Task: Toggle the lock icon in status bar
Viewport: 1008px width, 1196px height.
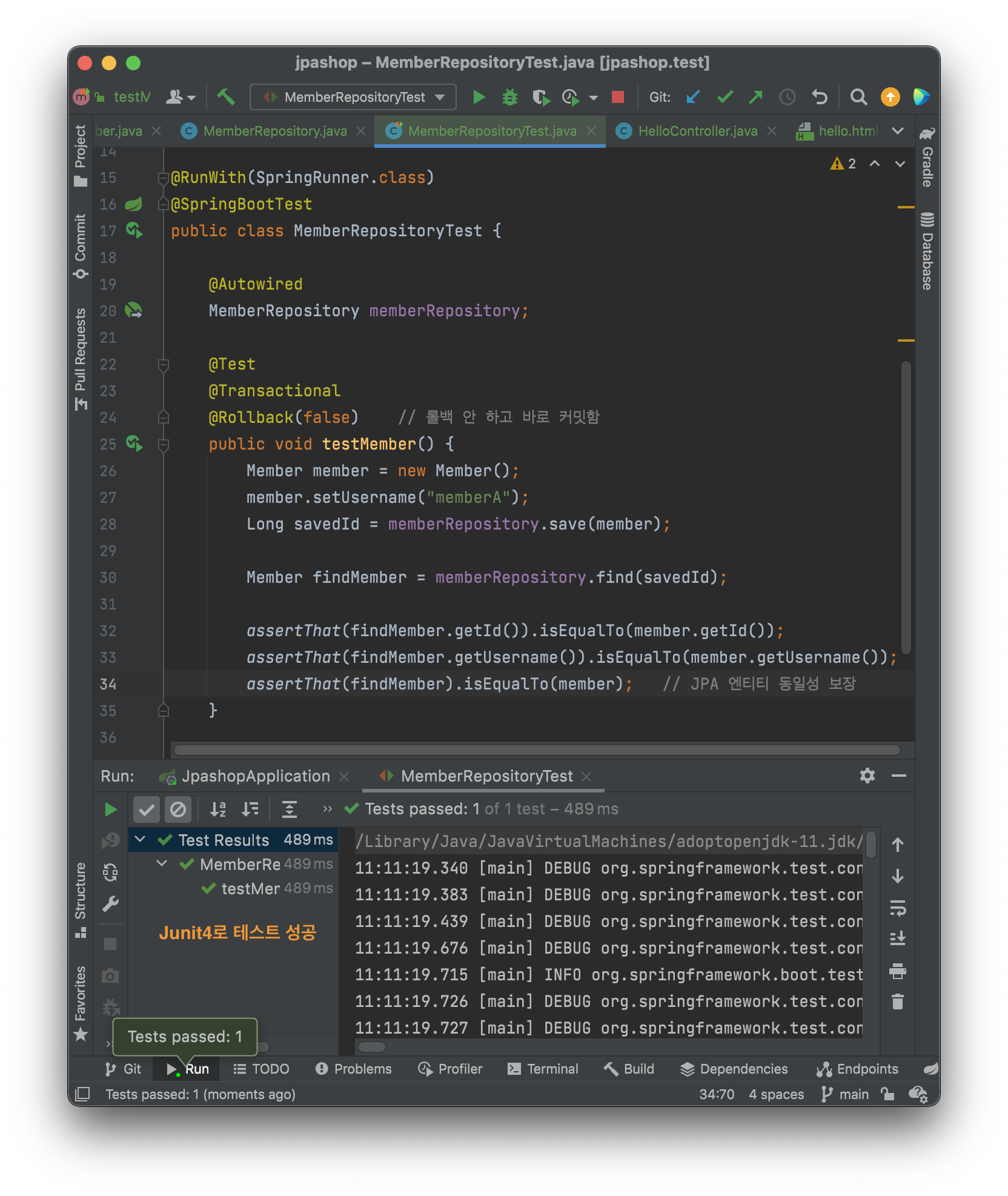Action: (x=888, y=1094)
